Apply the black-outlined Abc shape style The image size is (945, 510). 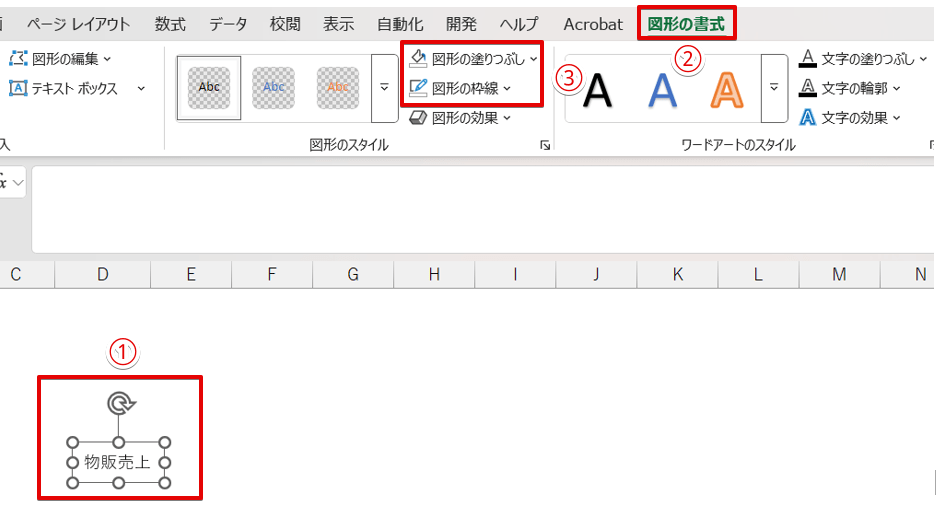tap(209, 88)
